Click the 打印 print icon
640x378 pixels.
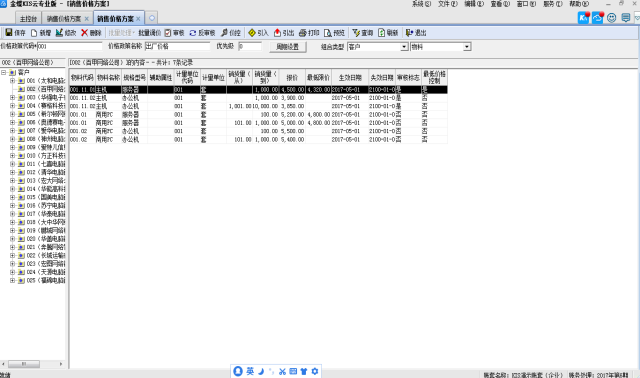302,33
